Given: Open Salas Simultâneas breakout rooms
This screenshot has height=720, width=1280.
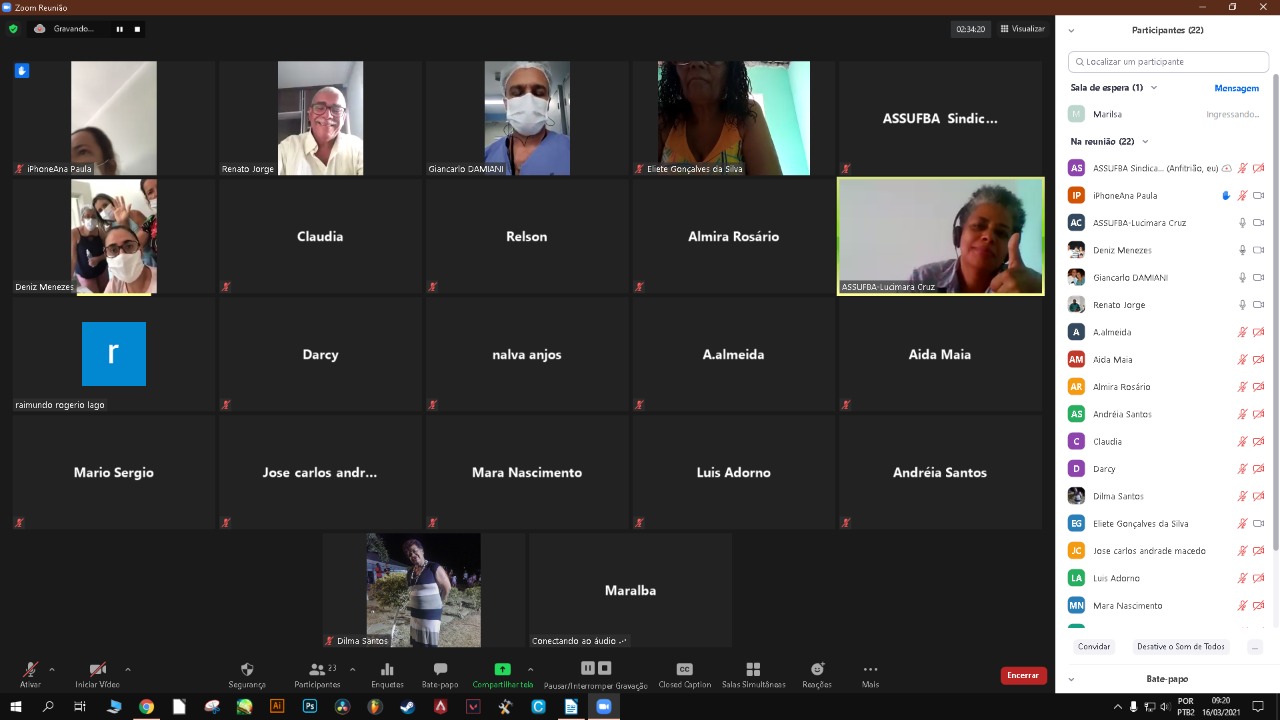Looking at the screenshot, I should point(753,669).
